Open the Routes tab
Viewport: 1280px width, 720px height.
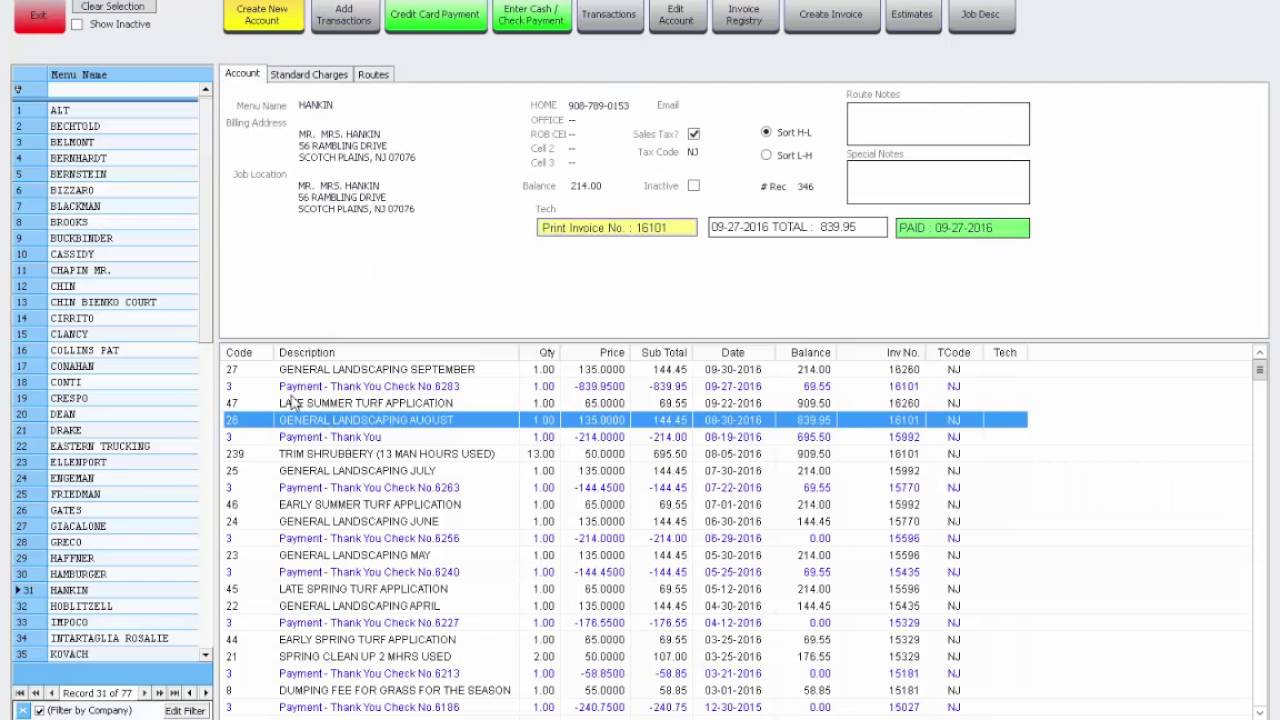(x=373, y=75)
